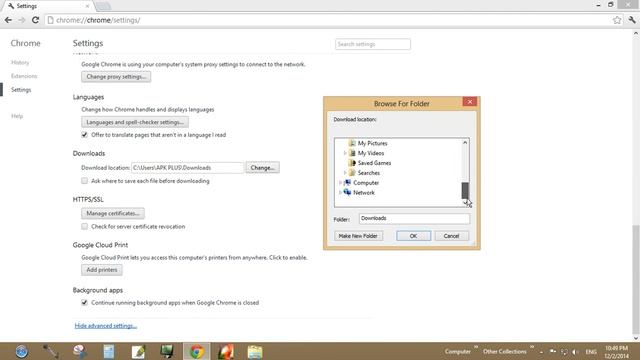The width and height of the screenshot is (640, 360).
Task: Click Manage certificates button
Action: 113,213
